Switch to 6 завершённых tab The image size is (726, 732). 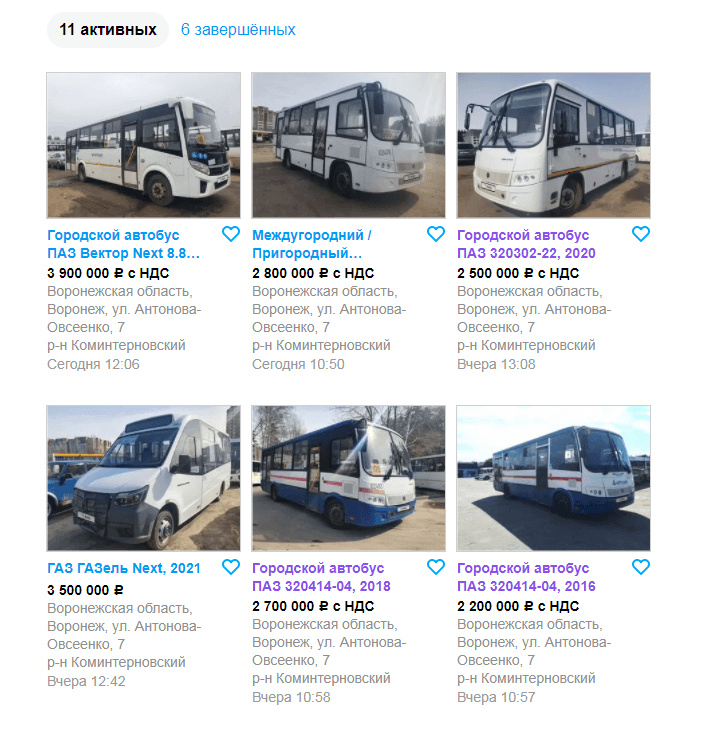pos(238,29)
